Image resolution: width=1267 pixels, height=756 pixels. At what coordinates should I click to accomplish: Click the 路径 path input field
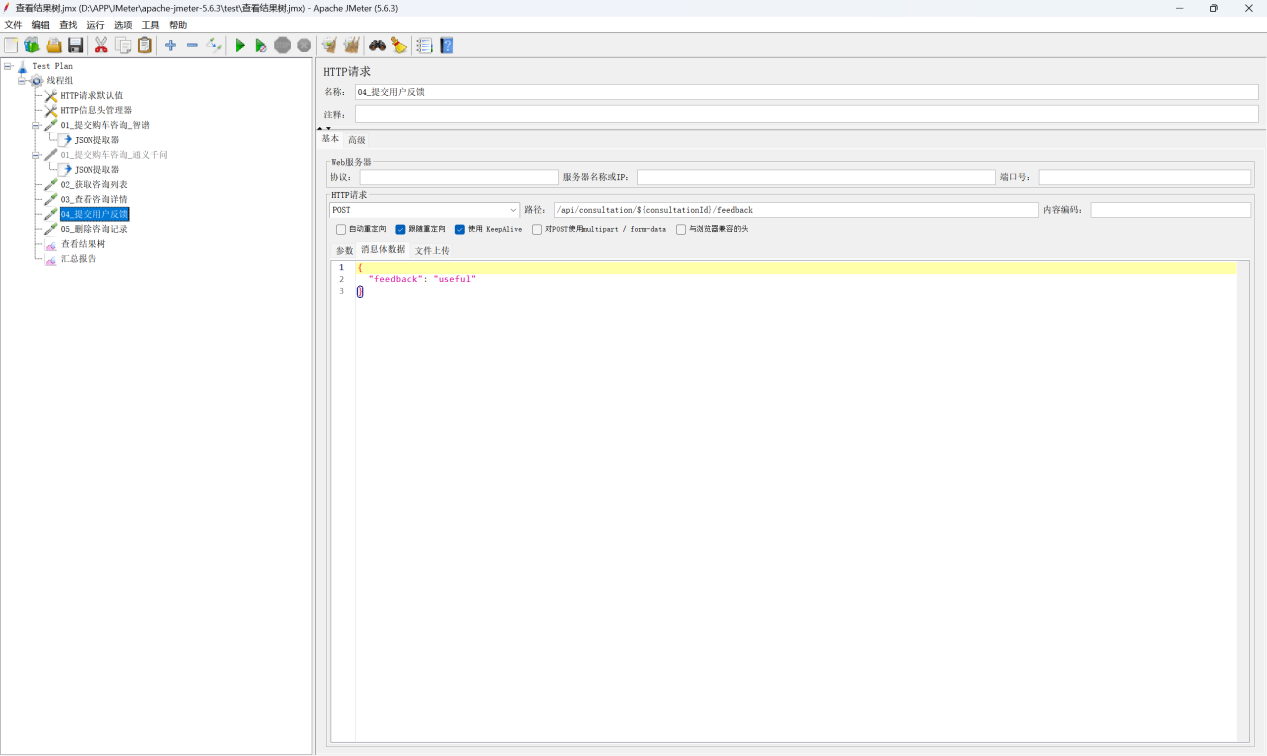pos(796,210)
